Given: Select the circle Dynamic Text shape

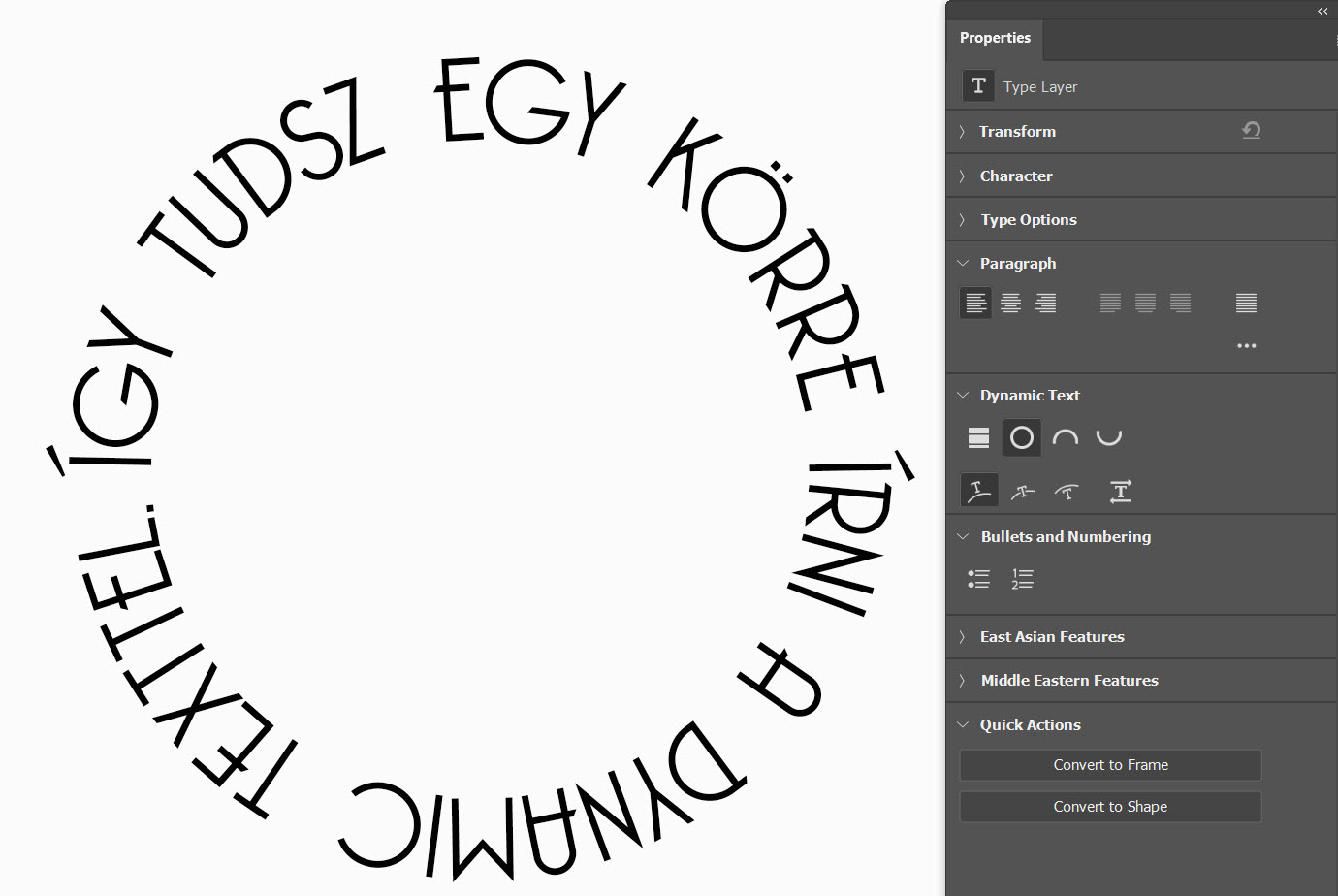Looking at the screenshot, I should [1022, 438].
